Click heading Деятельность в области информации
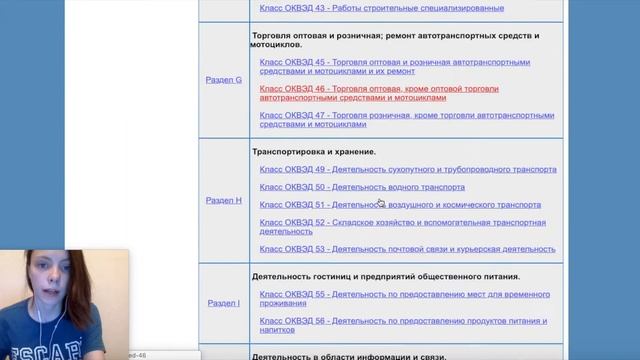The image size is (640, 360). point(349,356)
